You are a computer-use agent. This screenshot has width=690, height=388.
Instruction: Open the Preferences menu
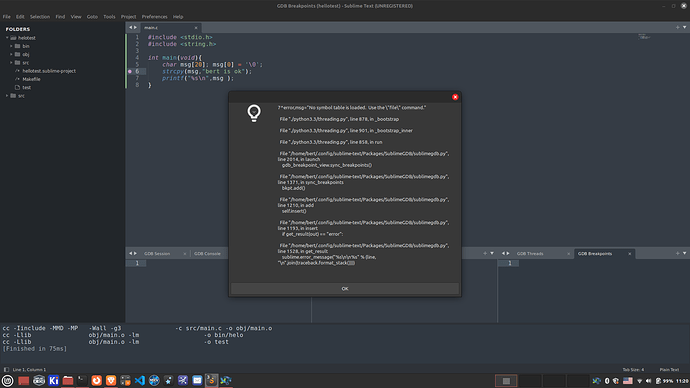154,17
